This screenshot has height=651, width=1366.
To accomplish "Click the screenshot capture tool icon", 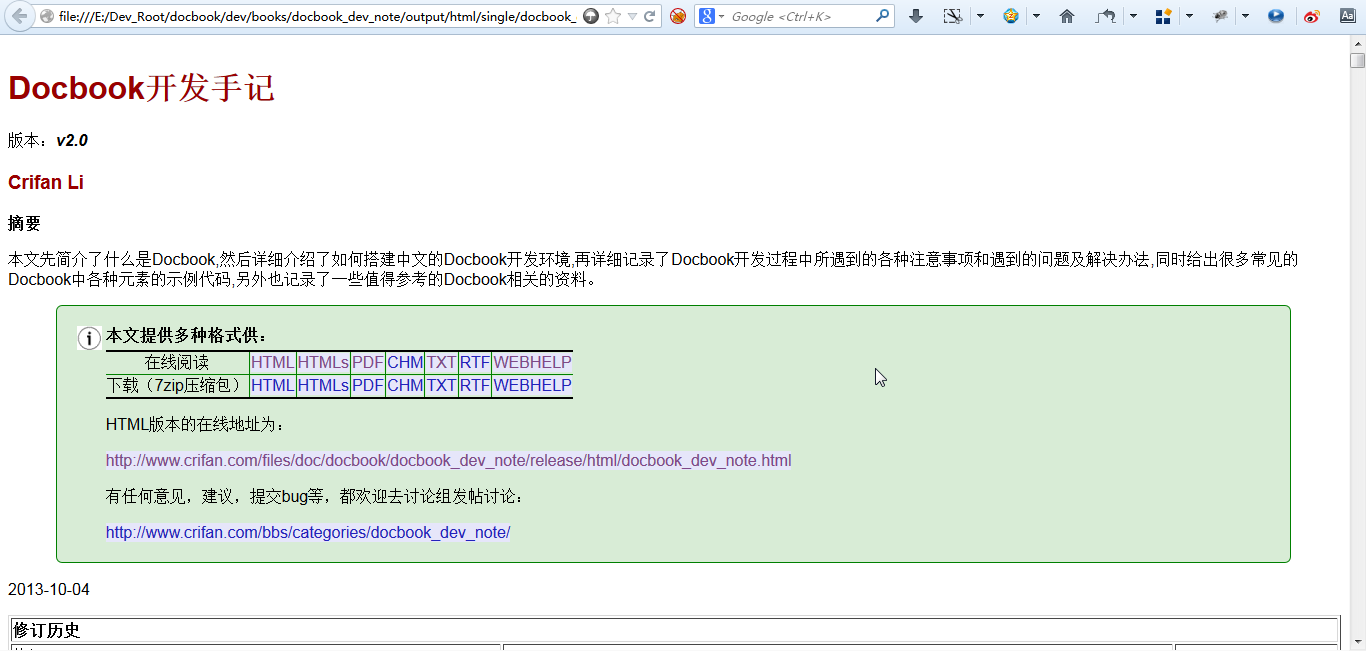I will click(x=953, y=16).
